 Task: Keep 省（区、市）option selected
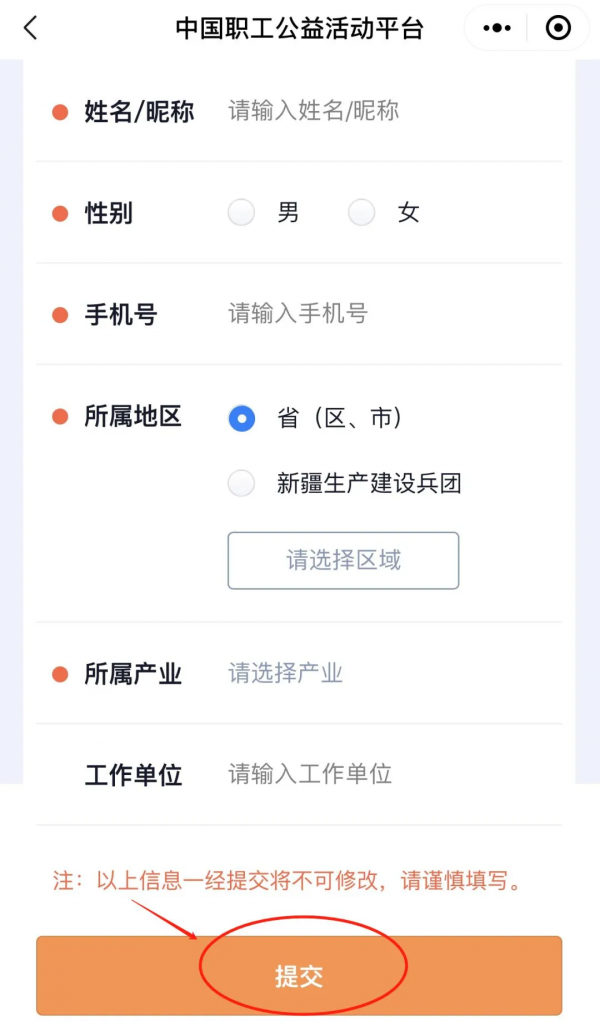241,418
